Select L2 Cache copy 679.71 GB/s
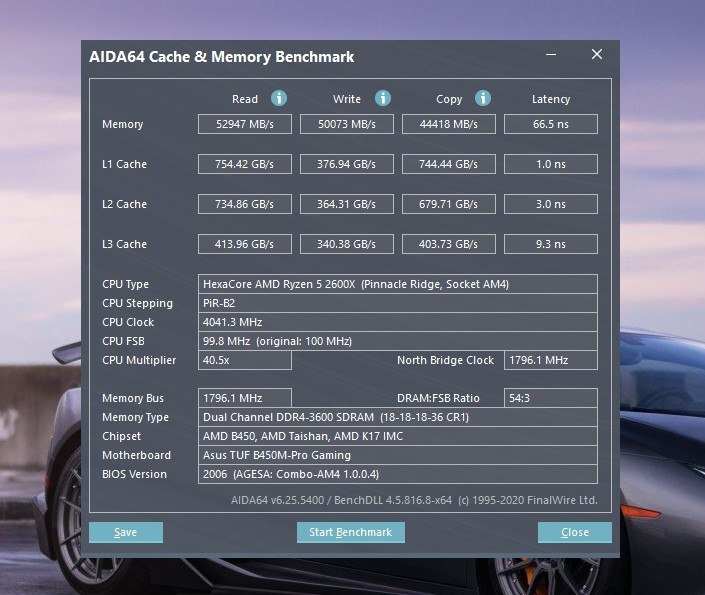Screen dimensions: 705x595 [x=449, y=204]
